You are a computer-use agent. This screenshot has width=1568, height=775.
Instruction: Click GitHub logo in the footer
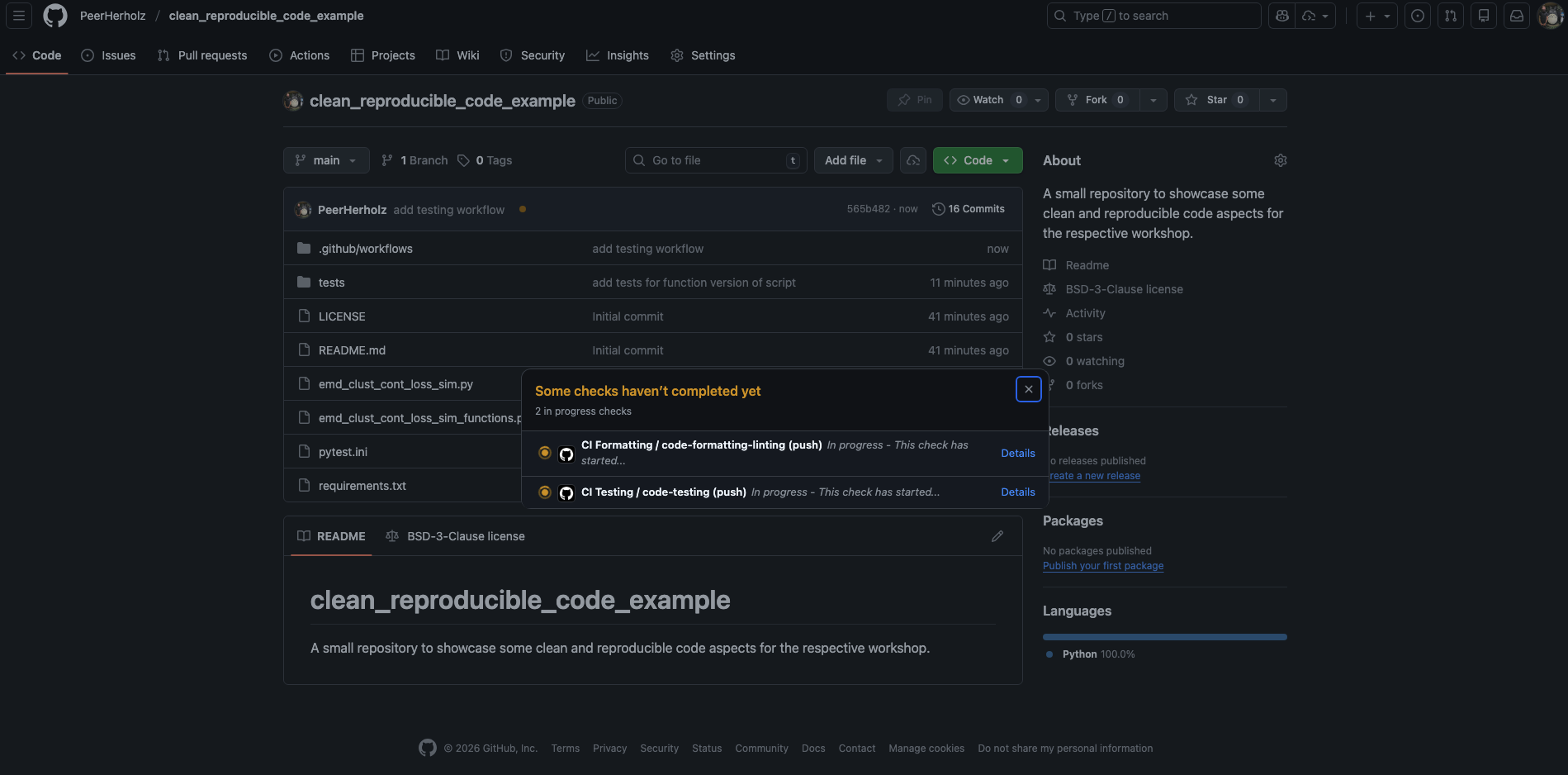[x=428, y=748]
